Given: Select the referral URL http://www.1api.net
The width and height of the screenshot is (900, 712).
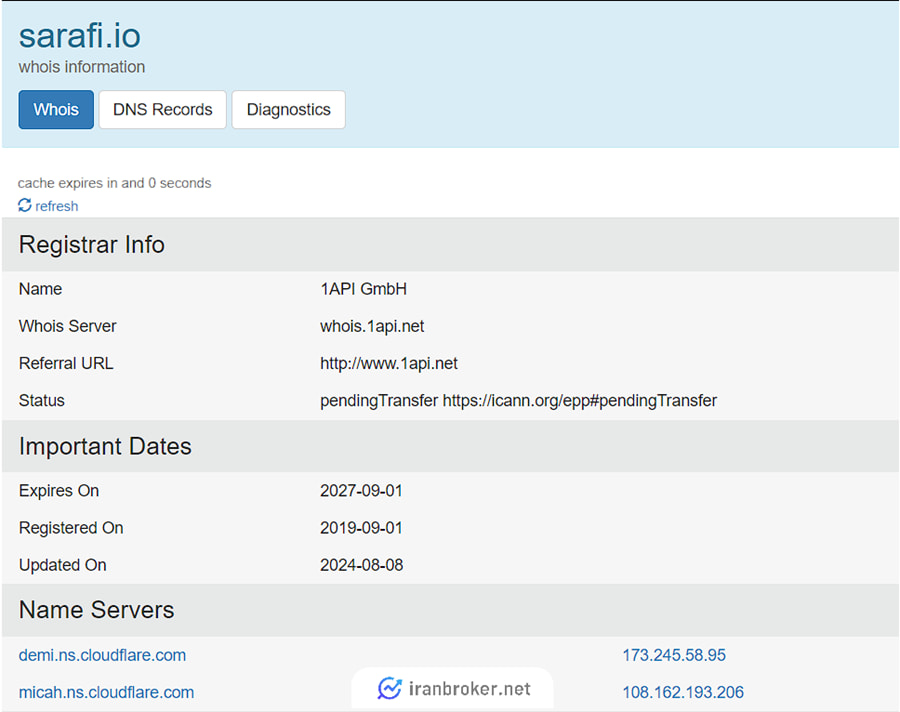Looking at the screenshot, I should pos(389,363).
